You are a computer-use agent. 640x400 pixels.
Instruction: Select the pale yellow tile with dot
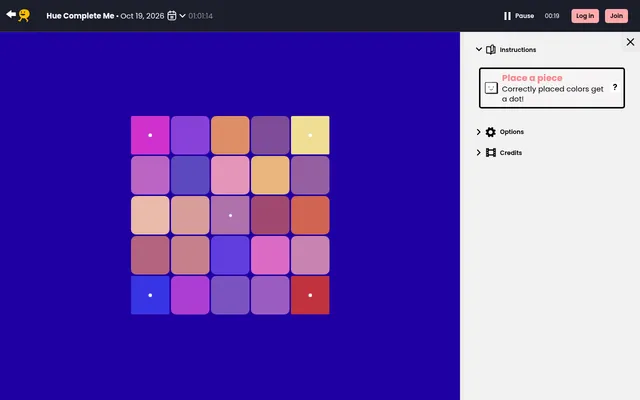click(310, 135)
